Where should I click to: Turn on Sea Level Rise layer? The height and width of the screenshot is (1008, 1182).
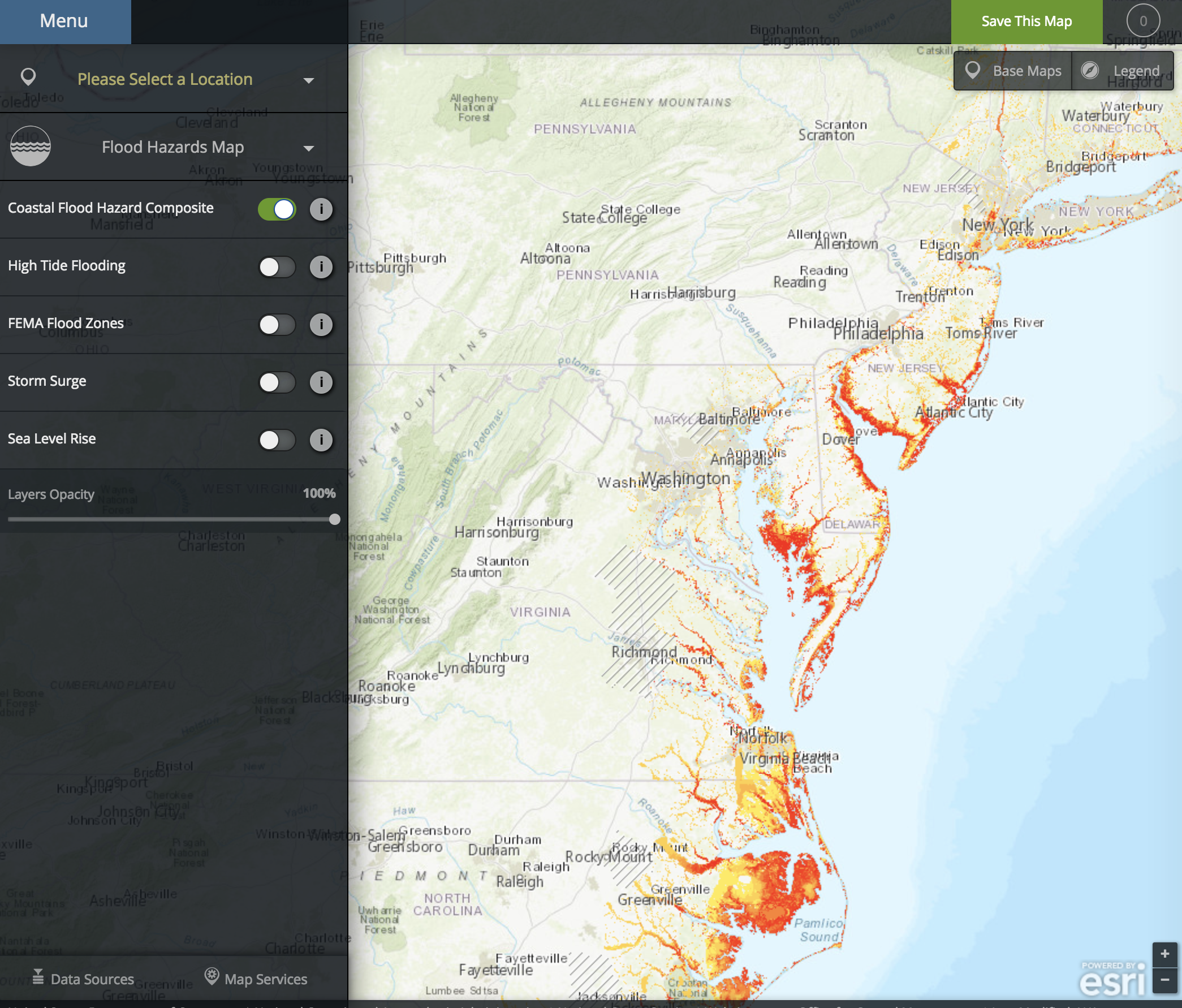pyautogui.click(x=277, y=440)
